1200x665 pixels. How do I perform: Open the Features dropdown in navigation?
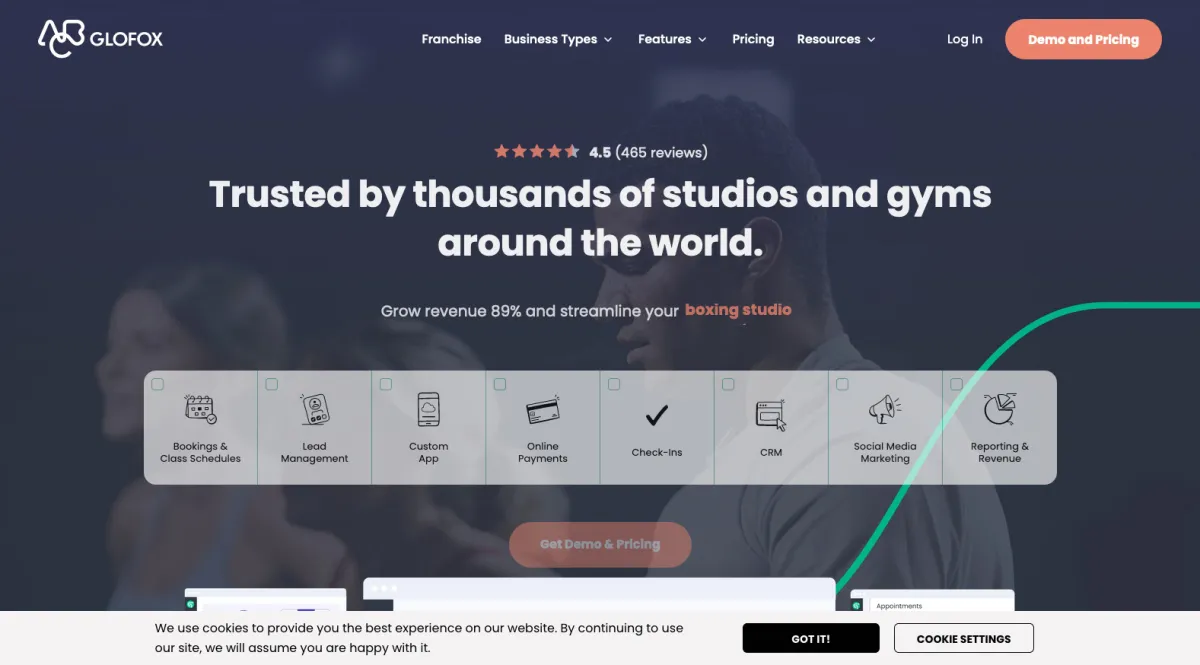pyautogui.click(x=672, y=39)
